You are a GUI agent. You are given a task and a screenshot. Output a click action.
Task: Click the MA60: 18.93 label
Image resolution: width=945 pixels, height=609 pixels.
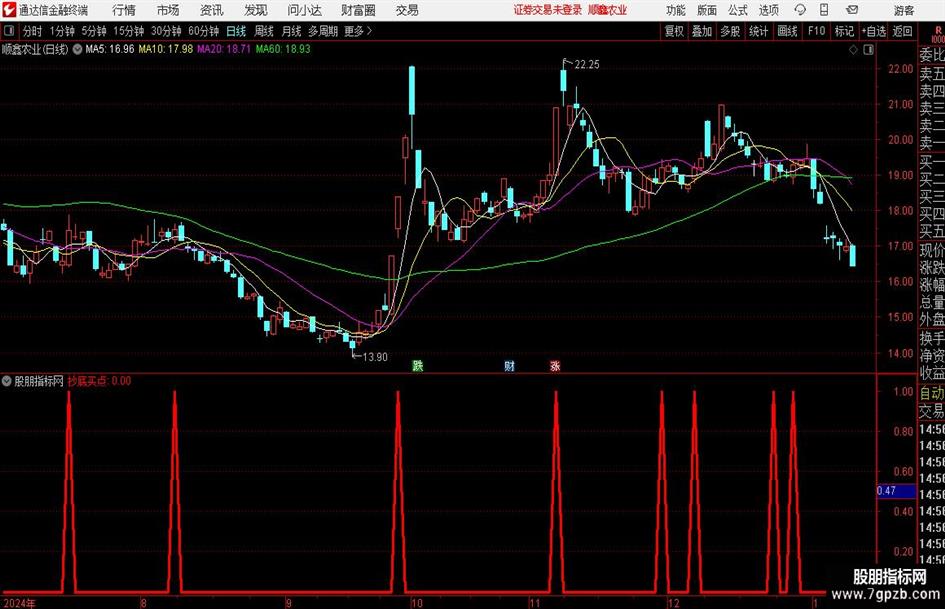pos(283,49)
